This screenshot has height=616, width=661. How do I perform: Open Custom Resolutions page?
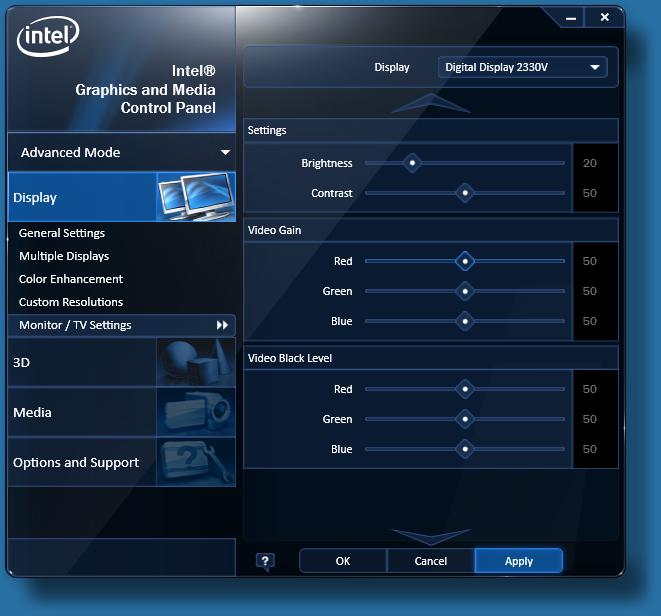click(71, 302)
